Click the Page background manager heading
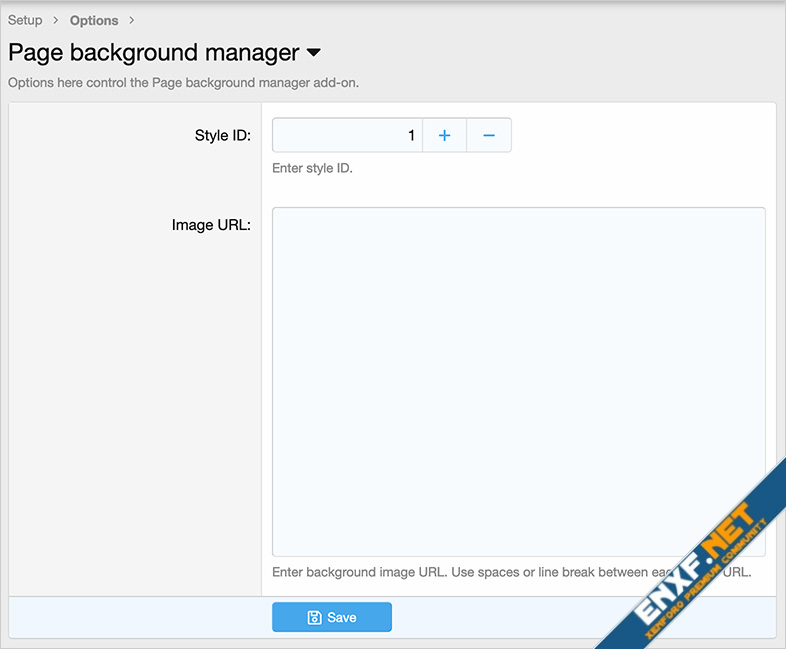786x649 pixels. pos(153,53)
